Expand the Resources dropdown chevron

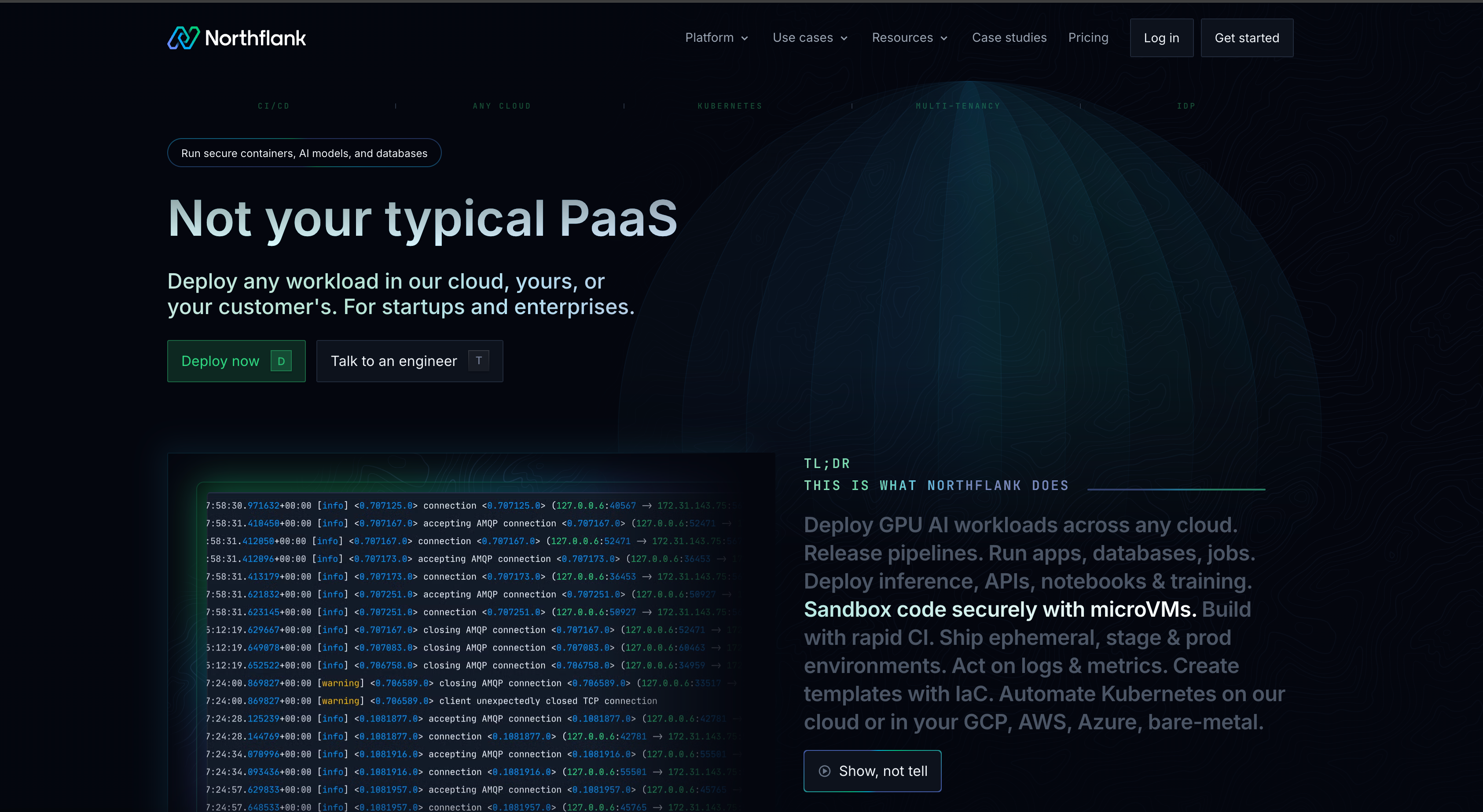(x=944, y=39)
